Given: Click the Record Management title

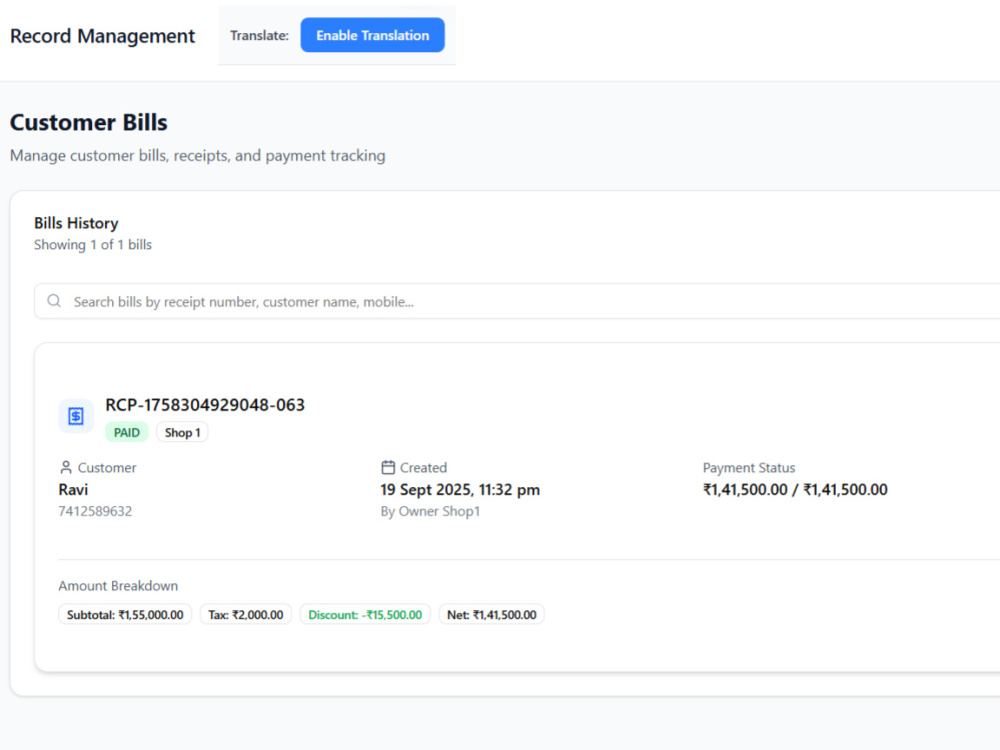Looking at the screenshot, I should point(103,36).
